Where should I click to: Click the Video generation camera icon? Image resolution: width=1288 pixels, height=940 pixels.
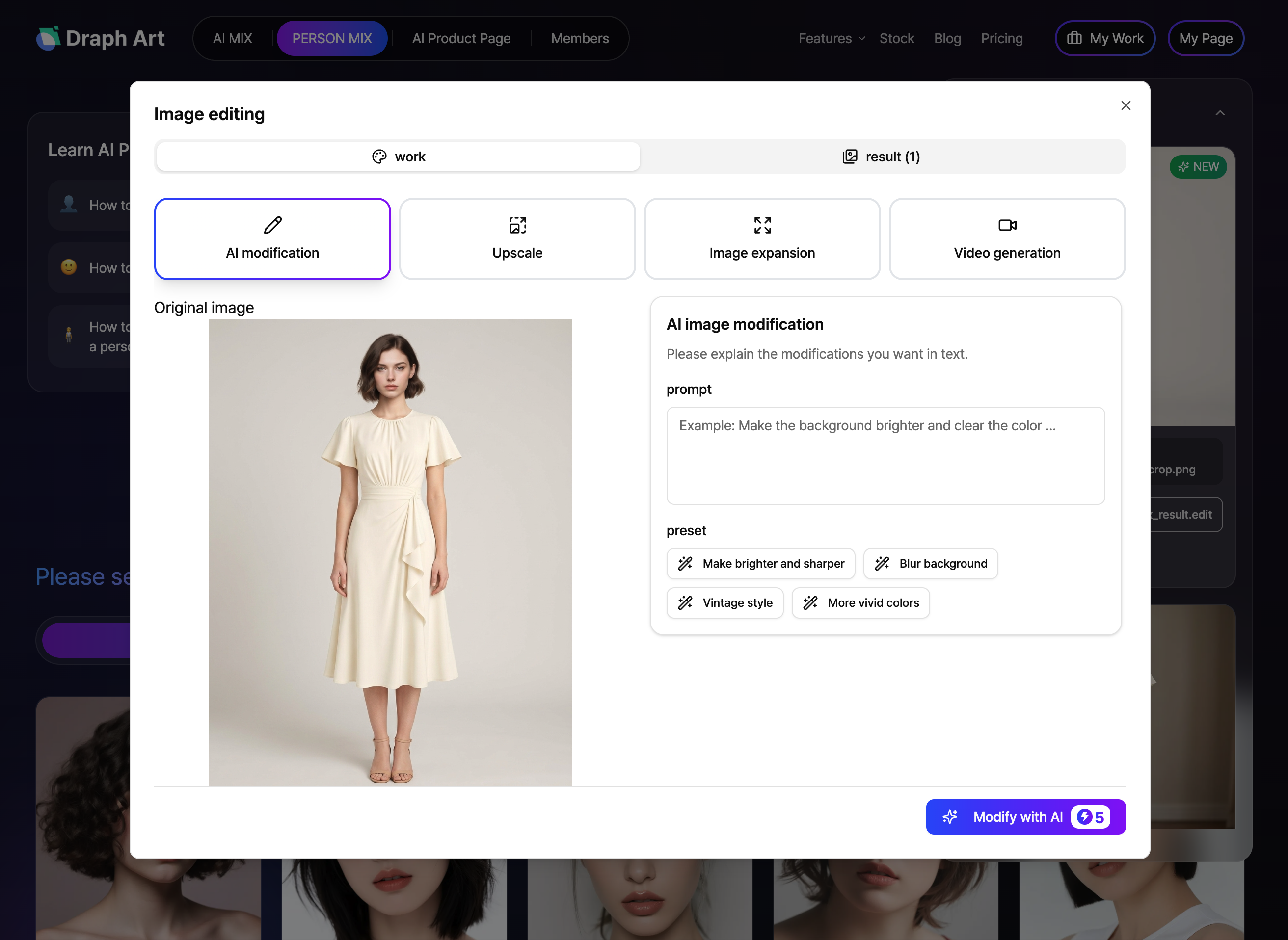(1007, 225)
